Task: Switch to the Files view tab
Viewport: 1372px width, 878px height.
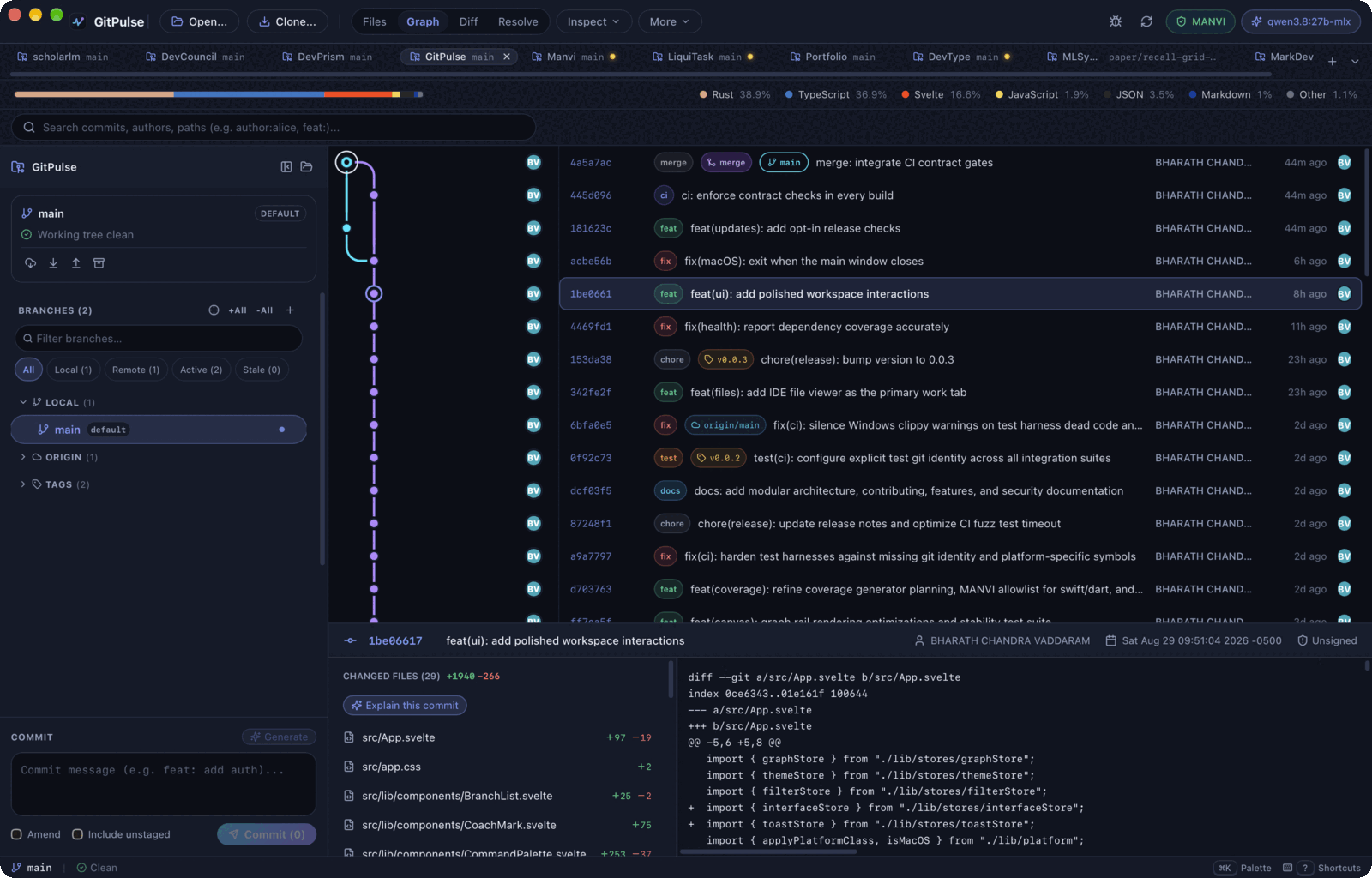Action: (x=375, y=21)
